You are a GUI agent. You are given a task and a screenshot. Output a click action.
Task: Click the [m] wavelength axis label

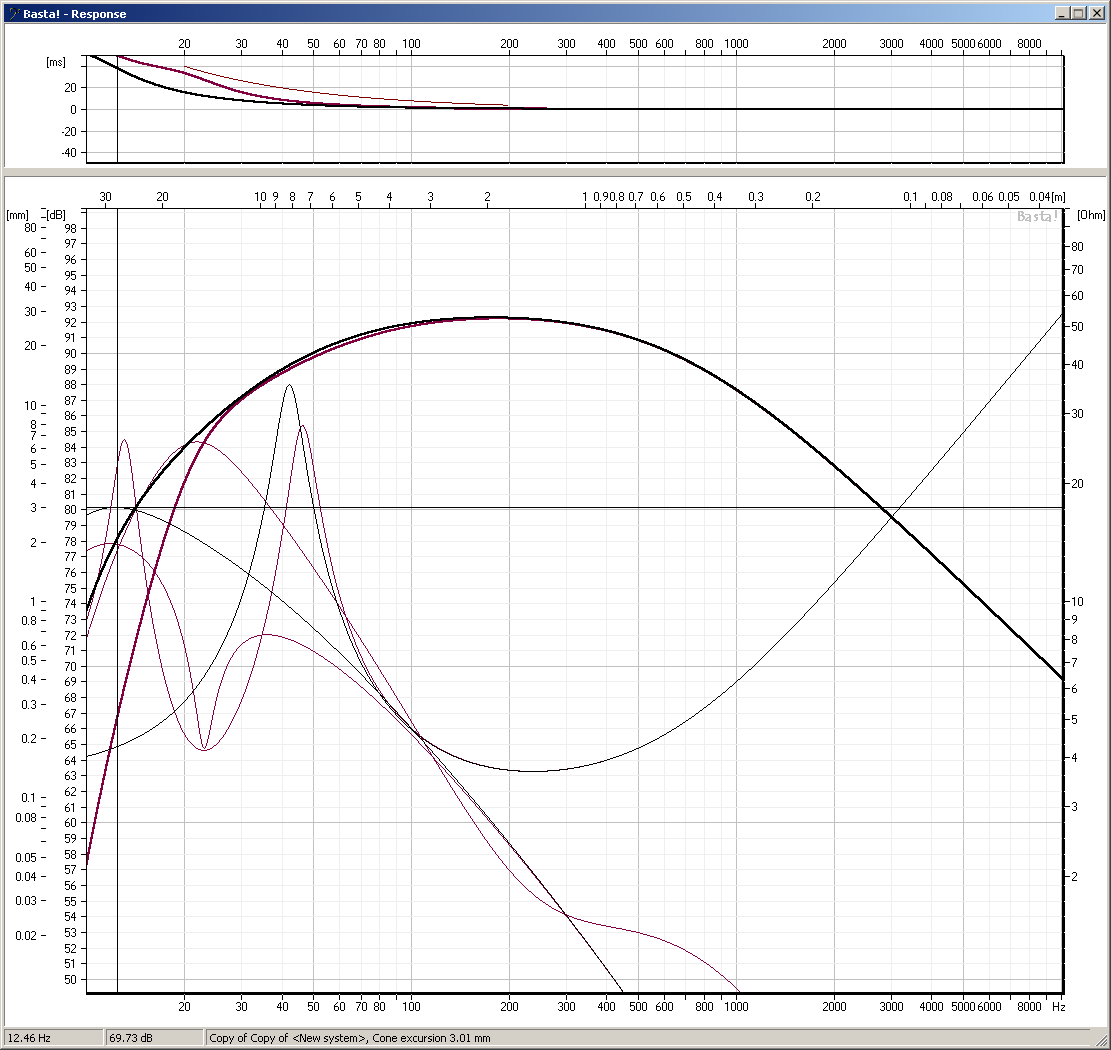click(1059, 197)
